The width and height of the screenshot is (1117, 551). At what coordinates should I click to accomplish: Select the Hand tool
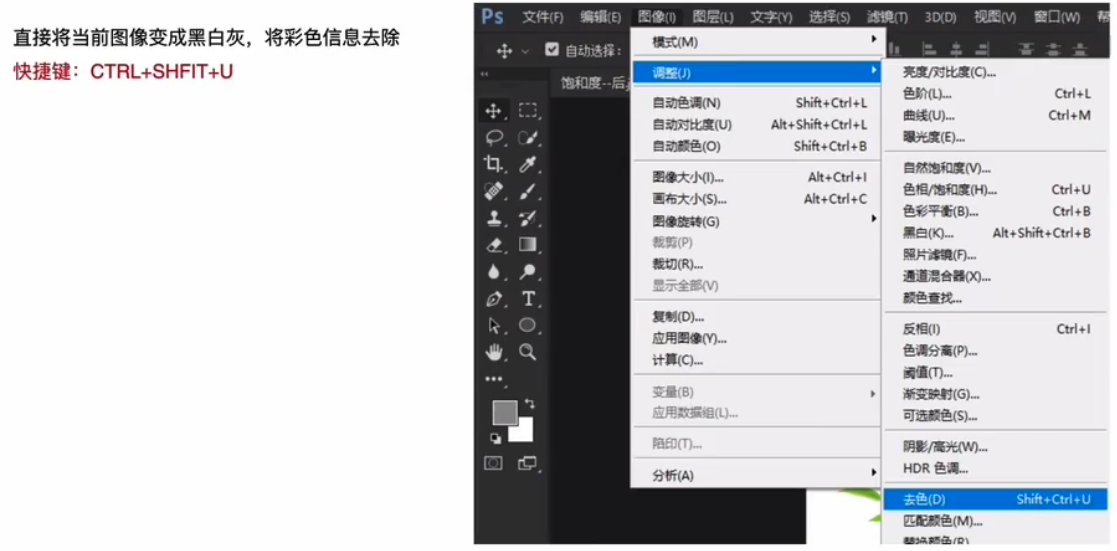tap(493, 352)
